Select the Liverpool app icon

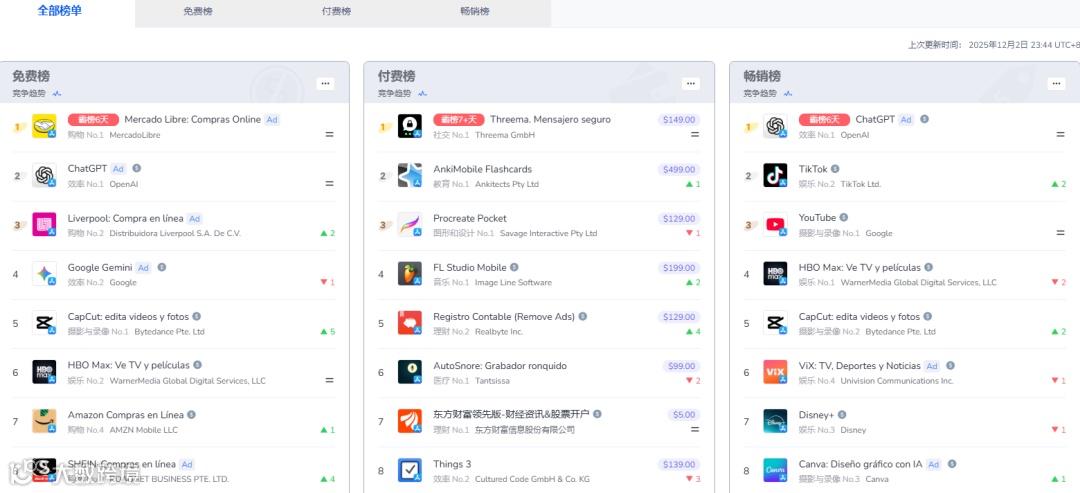(44, 224)
